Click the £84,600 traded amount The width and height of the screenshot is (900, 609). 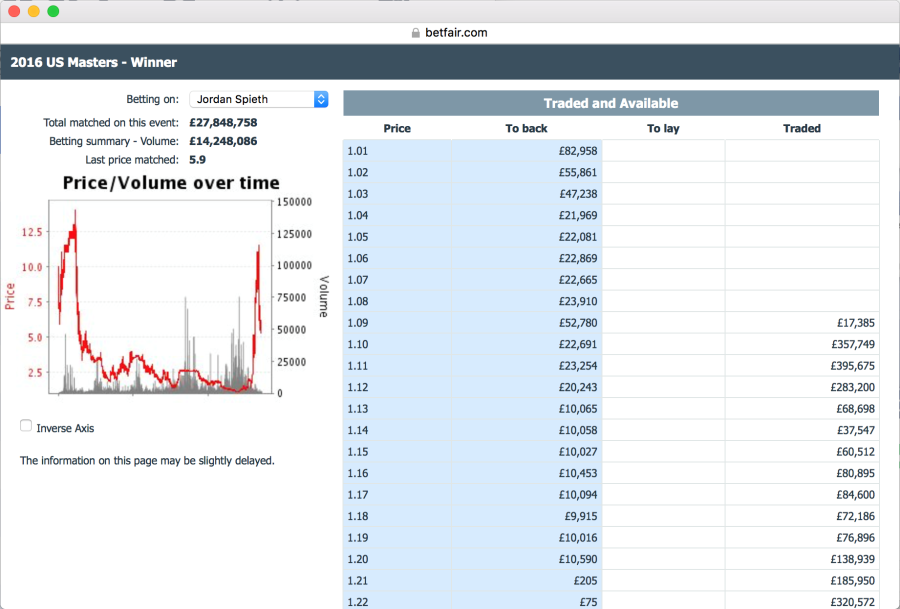click(856, 495)
